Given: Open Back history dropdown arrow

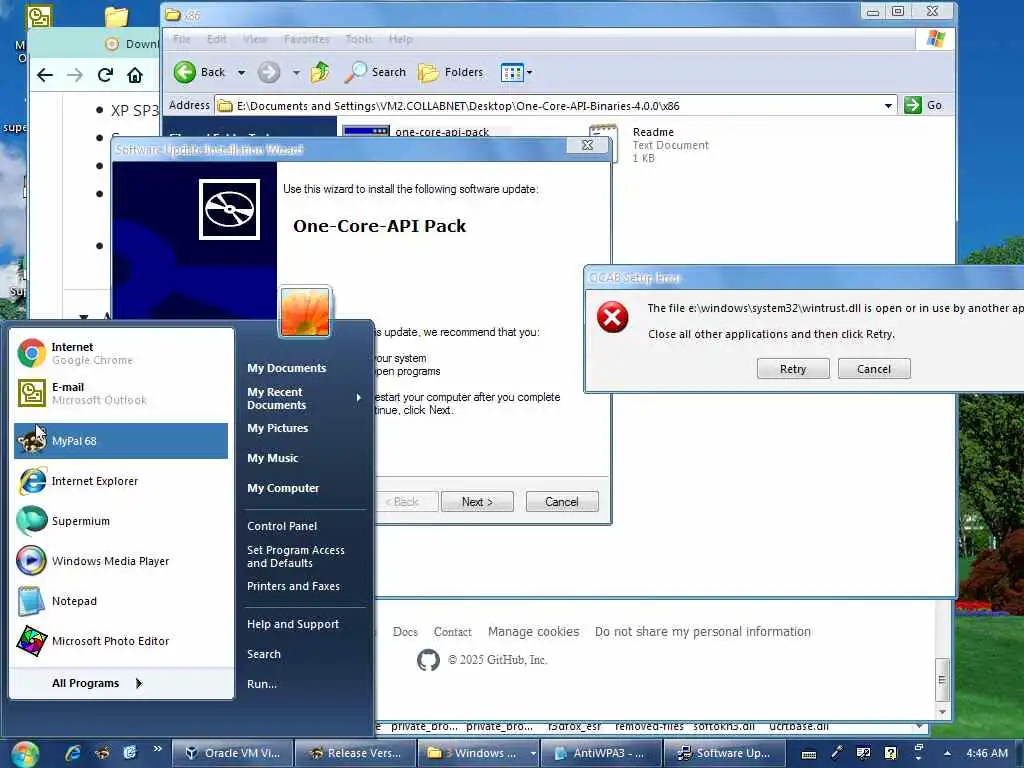Looking at the screenshot, I should point(242,72).
